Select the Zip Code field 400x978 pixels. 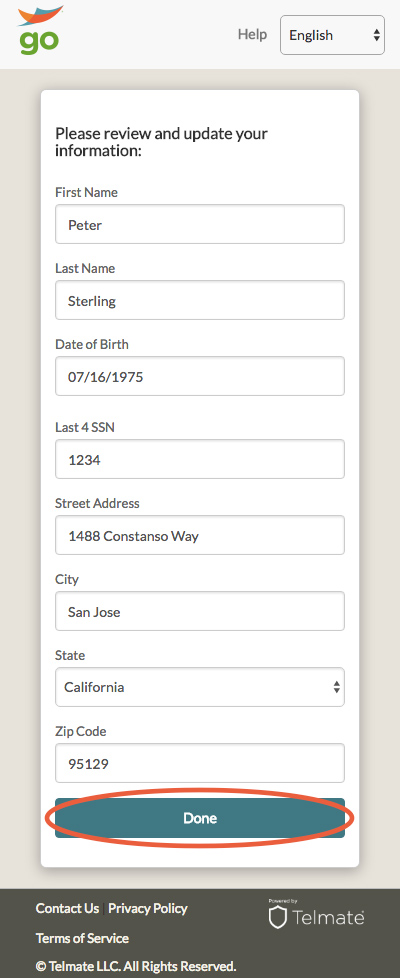pos(200,763)
